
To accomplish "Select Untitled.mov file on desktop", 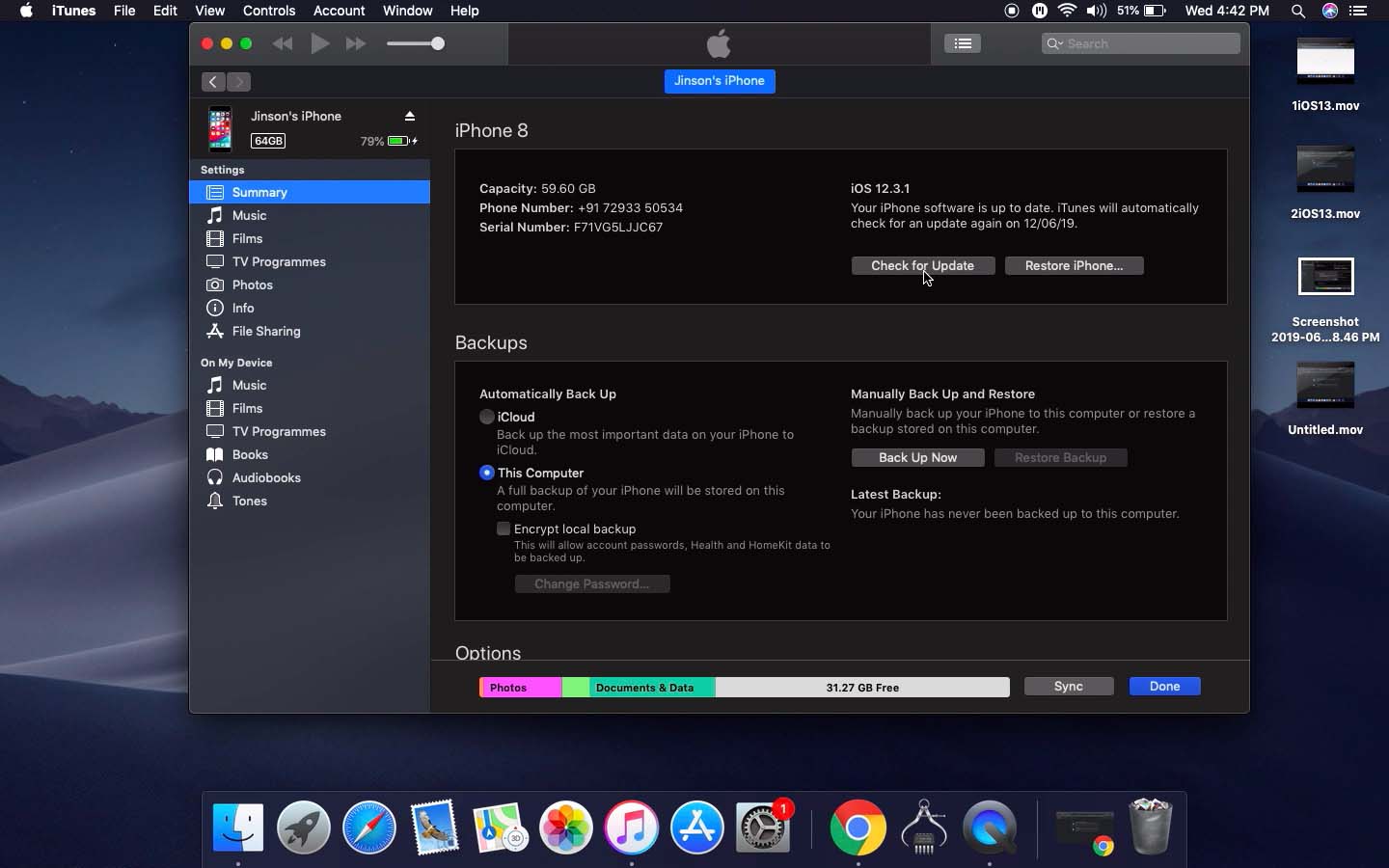I will tap(1325, 399).
